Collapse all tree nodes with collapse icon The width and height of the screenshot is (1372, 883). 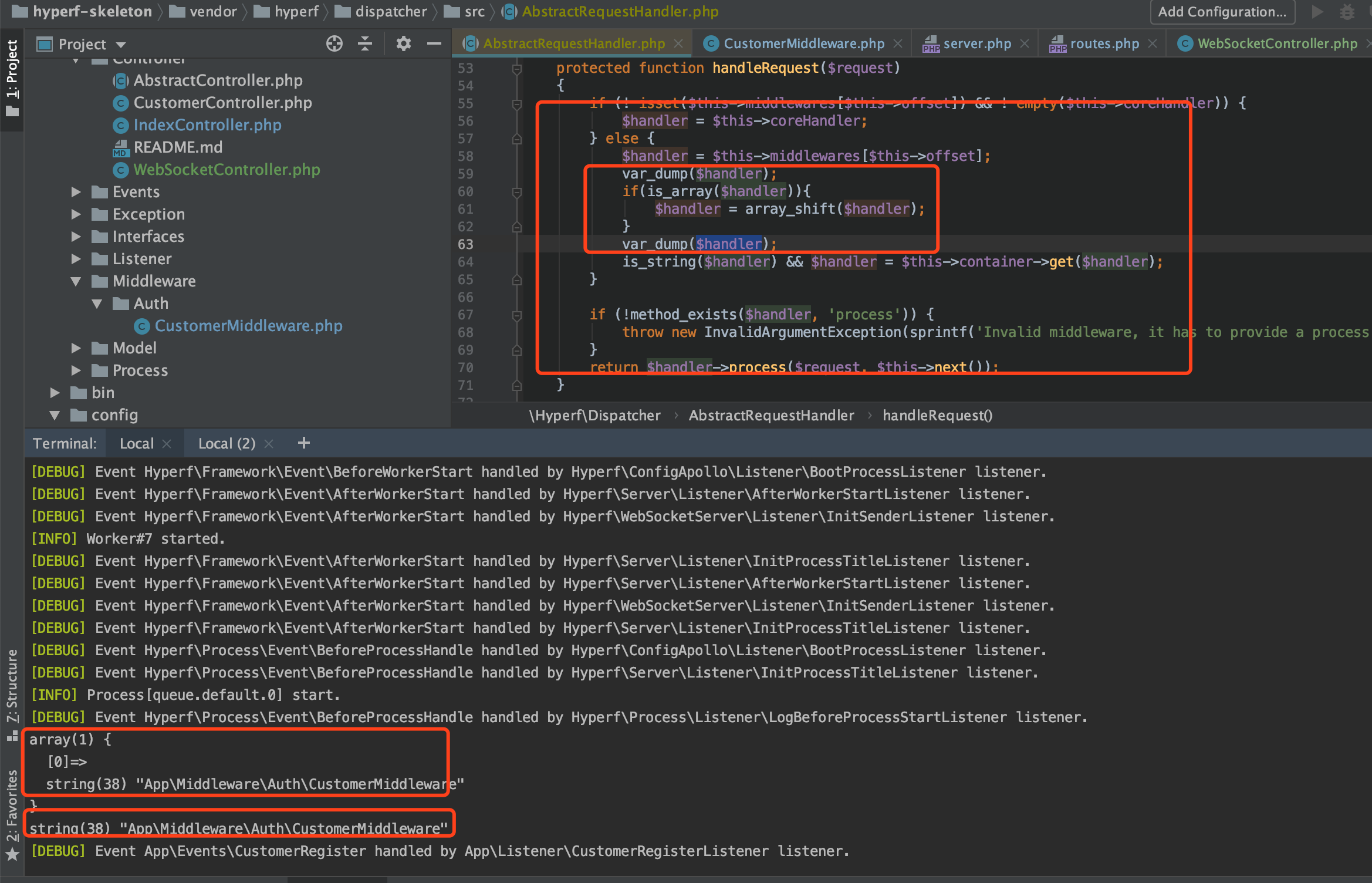pyautogui.click(x=365, y=43)
